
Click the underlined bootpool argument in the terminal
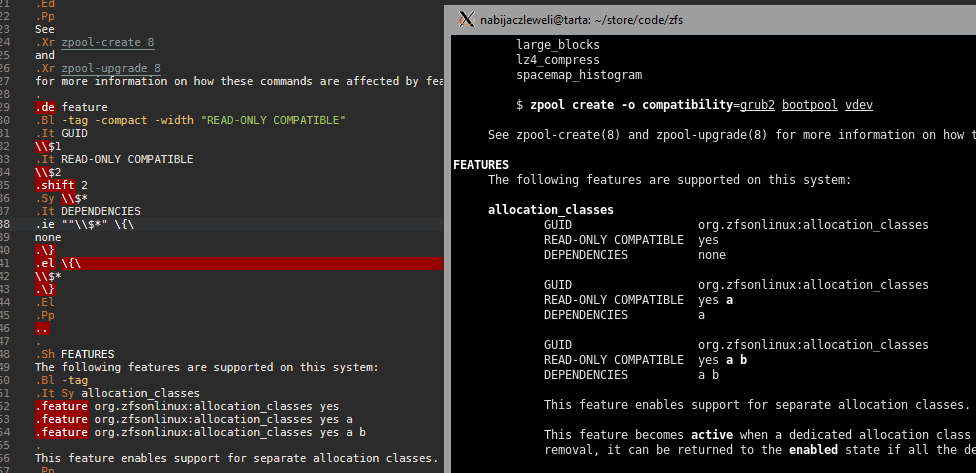coord(809,105)
